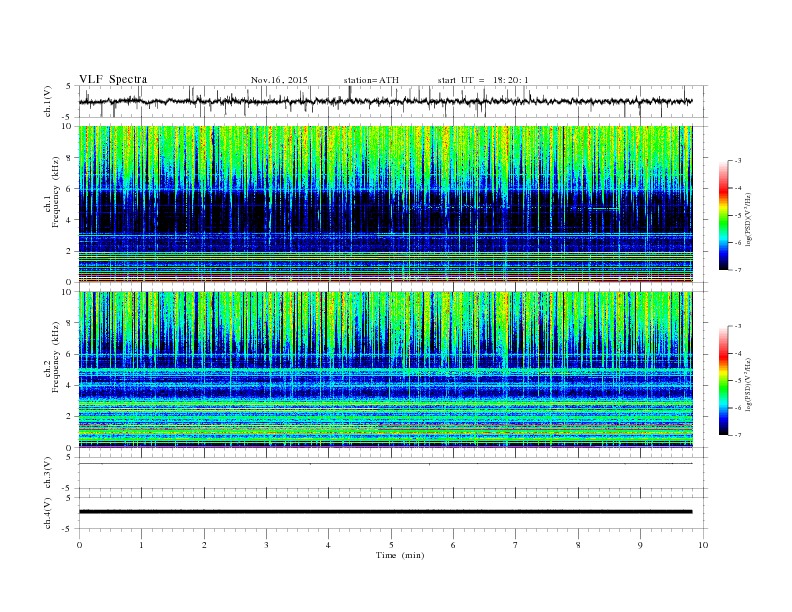792x612 pixels.
Task: Click inside the ch.2 spectrogram panel
Action: click(385, 370)
